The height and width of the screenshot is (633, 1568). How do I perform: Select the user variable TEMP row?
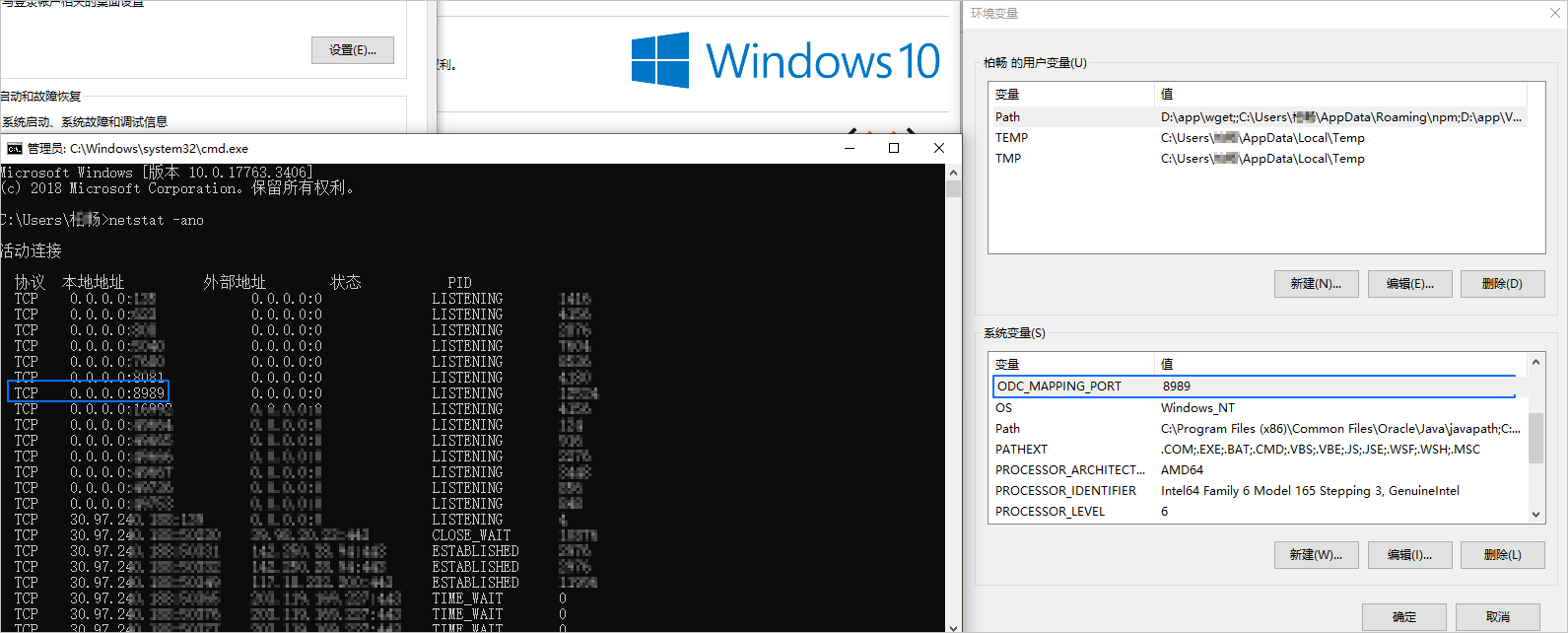1259,138
